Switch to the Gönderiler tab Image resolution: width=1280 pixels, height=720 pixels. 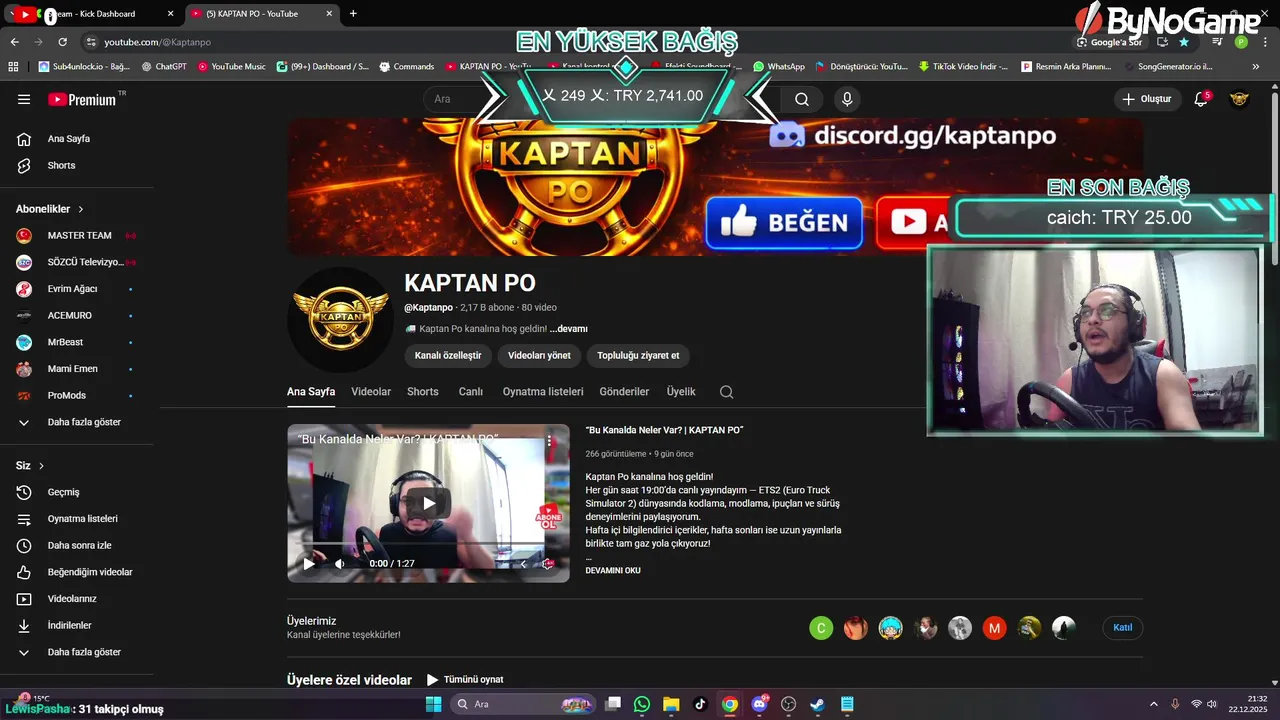click(624, 392)
